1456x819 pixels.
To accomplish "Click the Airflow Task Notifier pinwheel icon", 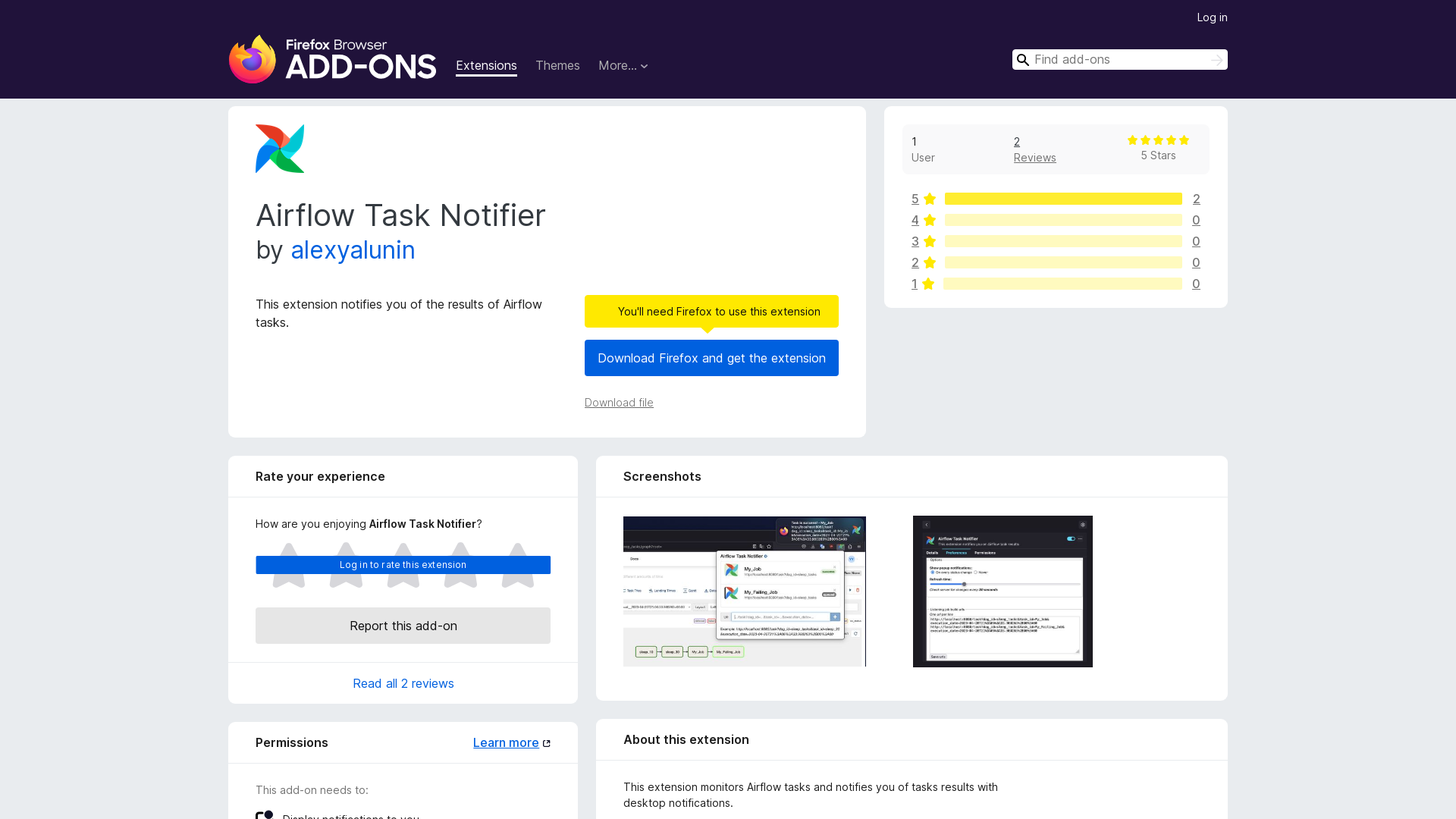I will coord(280,149).
